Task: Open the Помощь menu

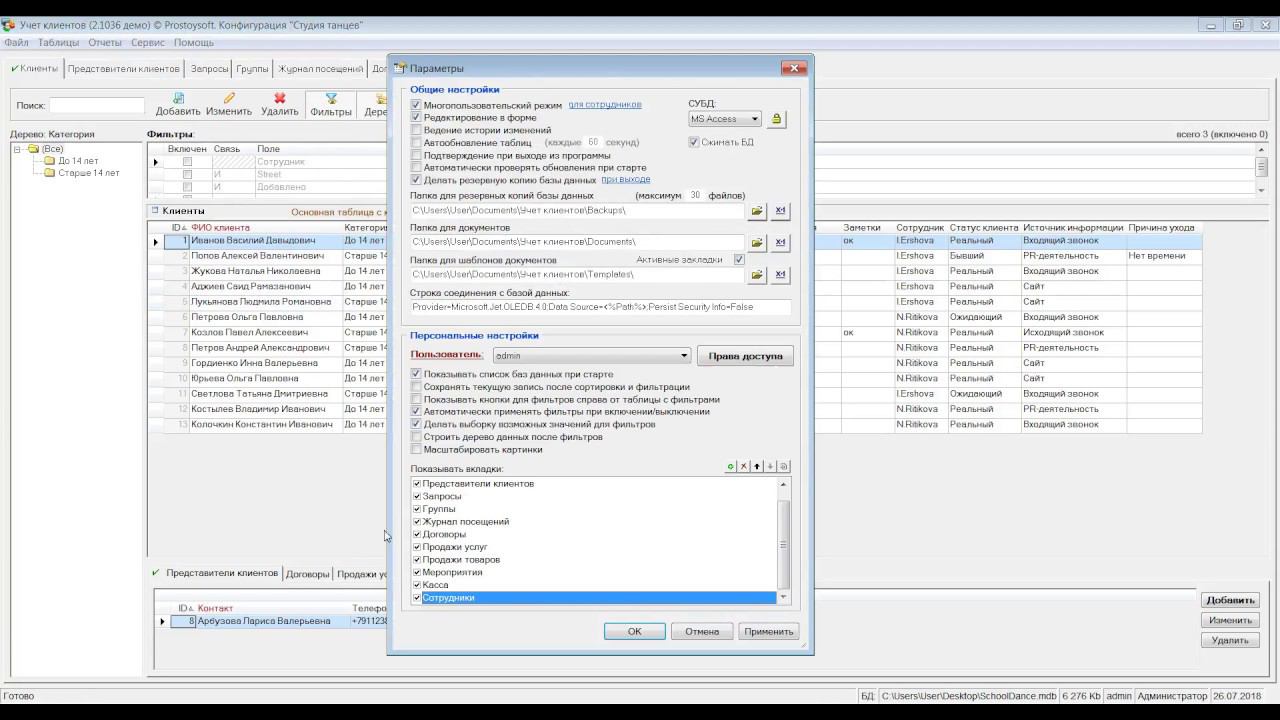Action: click(x=194, y=43)
